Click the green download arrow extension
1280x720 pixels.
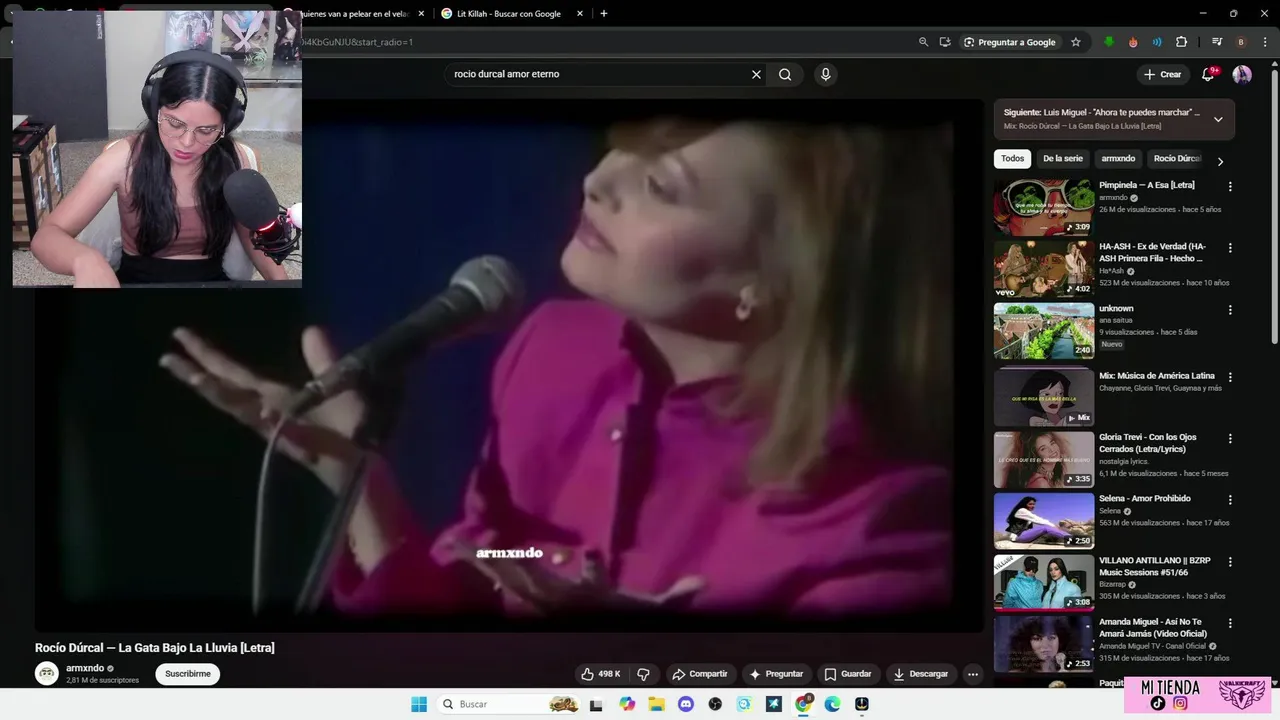[x=1109, y=42]
